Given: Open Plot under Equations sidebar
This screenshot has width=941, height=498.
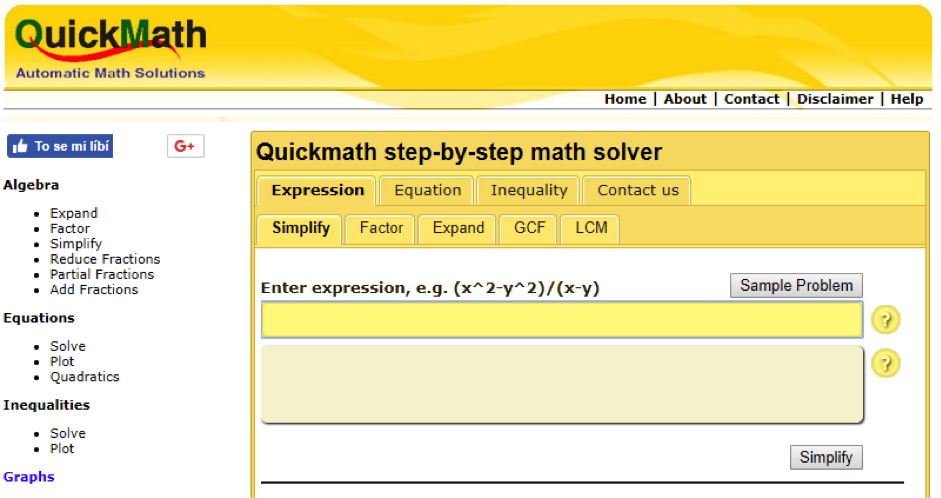Looking at the screenshot, I should [62, 361].
